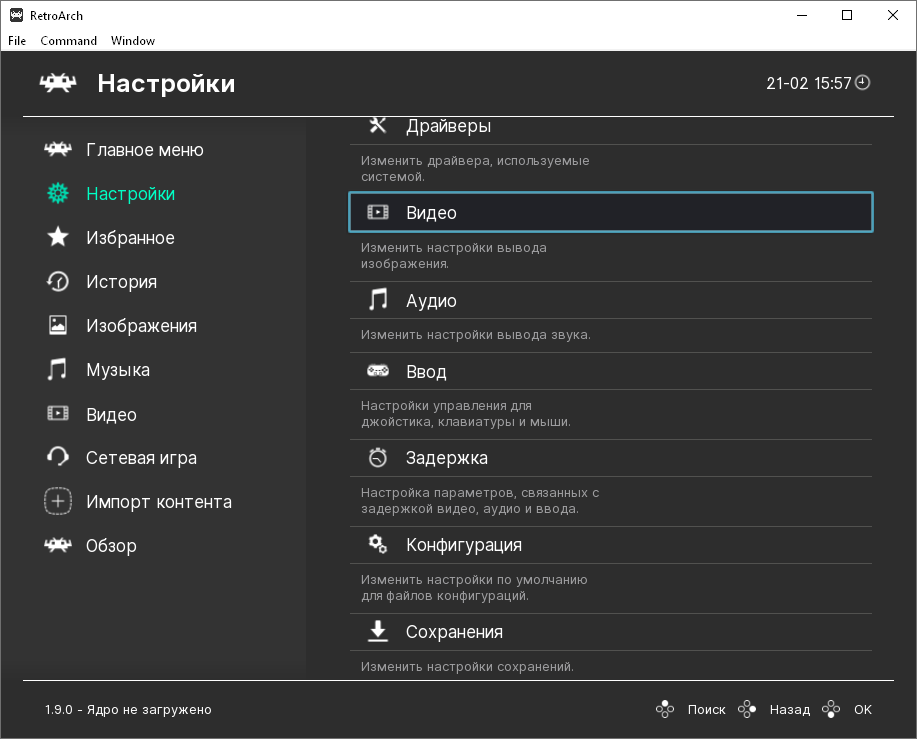This screenshot has height=739, width=917.
Task: Click the '21-02 15:57' date and time
Action: (x=809, y=83)
